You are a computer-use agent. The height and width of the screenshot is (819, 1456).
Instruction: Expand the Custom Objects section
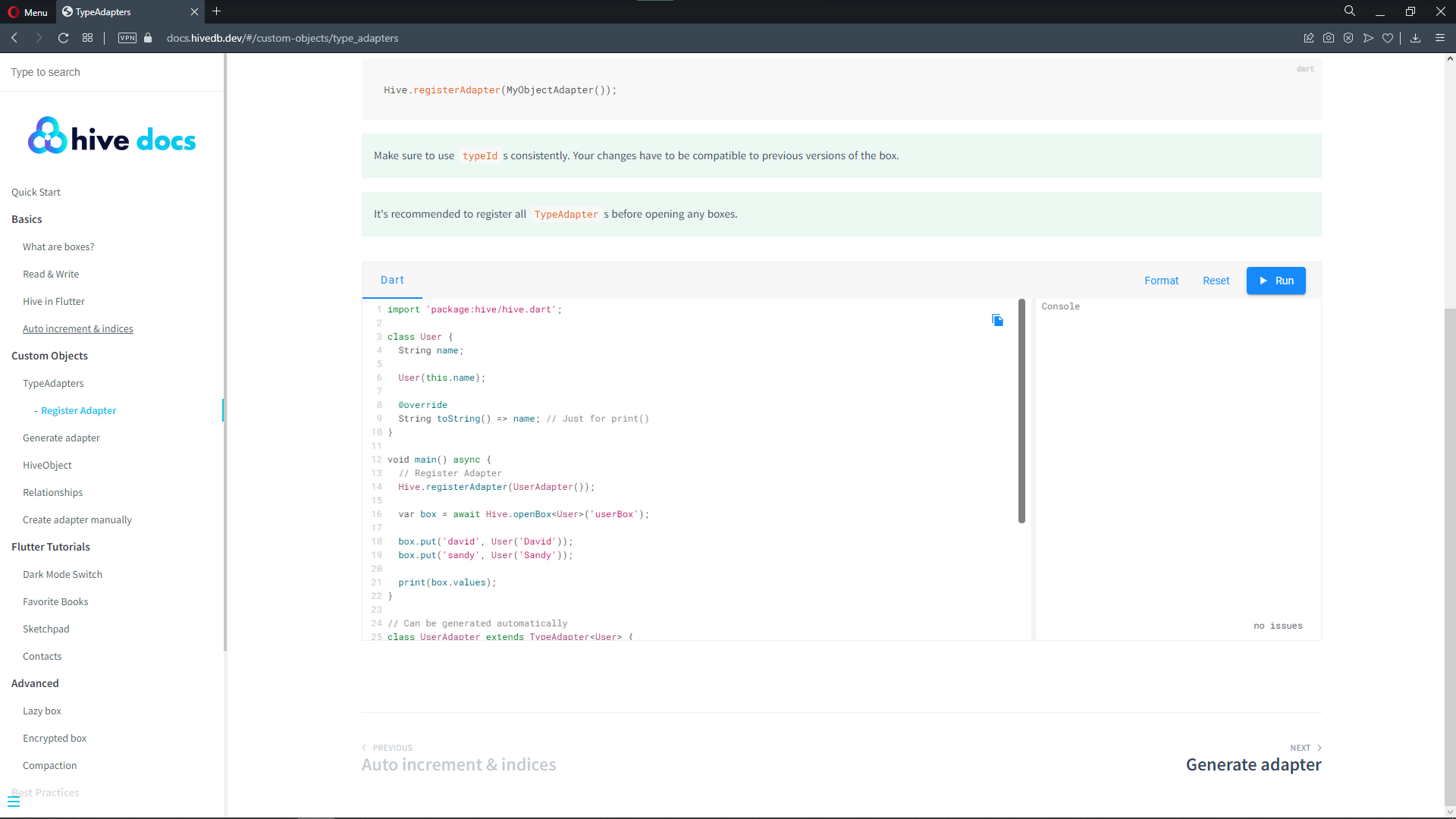click(49, 356)
